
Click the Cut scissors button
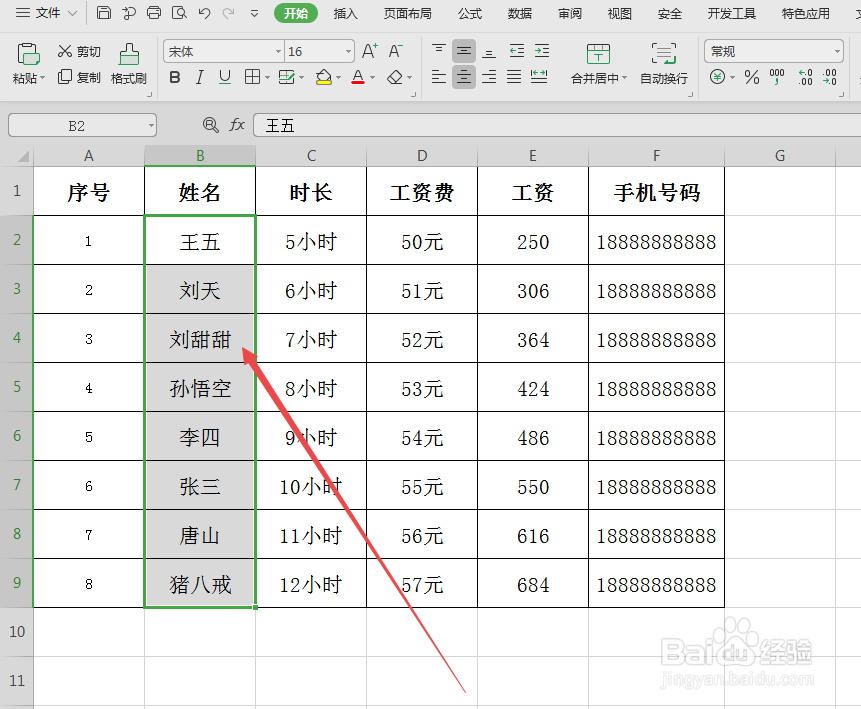pos(79,52)
